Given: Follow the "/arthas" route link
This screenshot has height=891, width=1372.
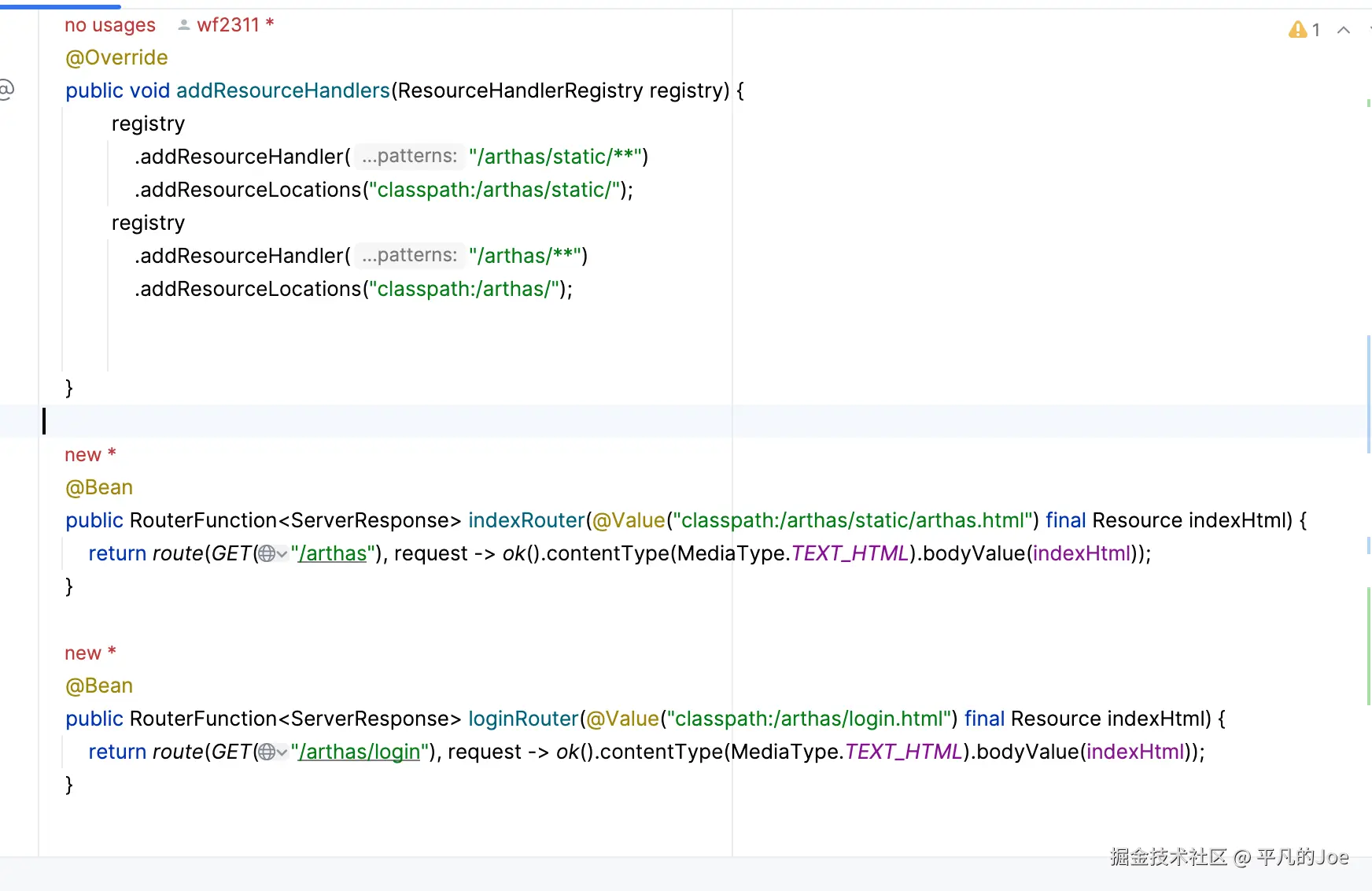Looking at the screenshot, I should tap(333, 553).
